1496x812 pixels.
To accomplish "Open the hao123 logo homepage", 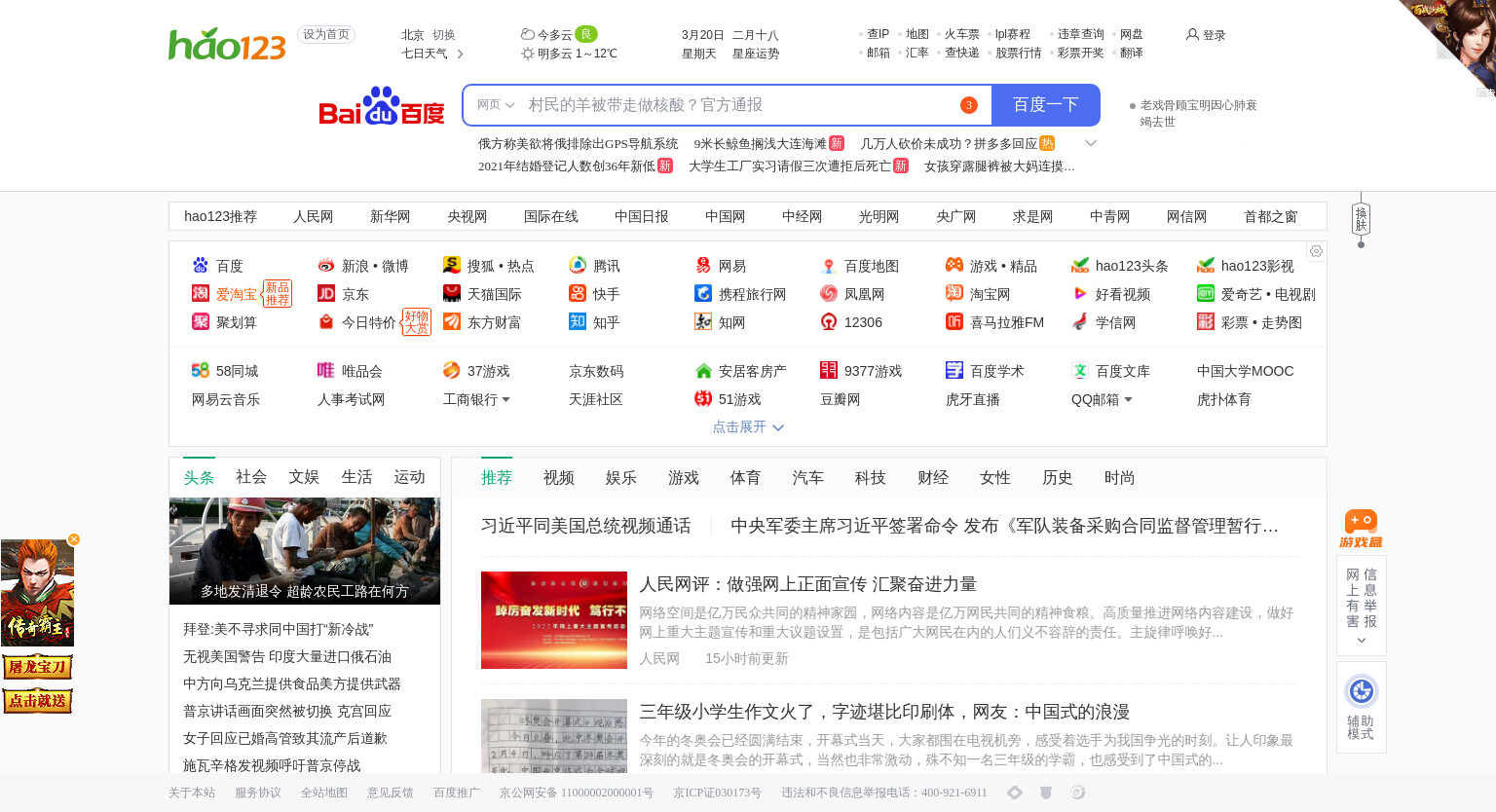I will (x=227, y=44).
